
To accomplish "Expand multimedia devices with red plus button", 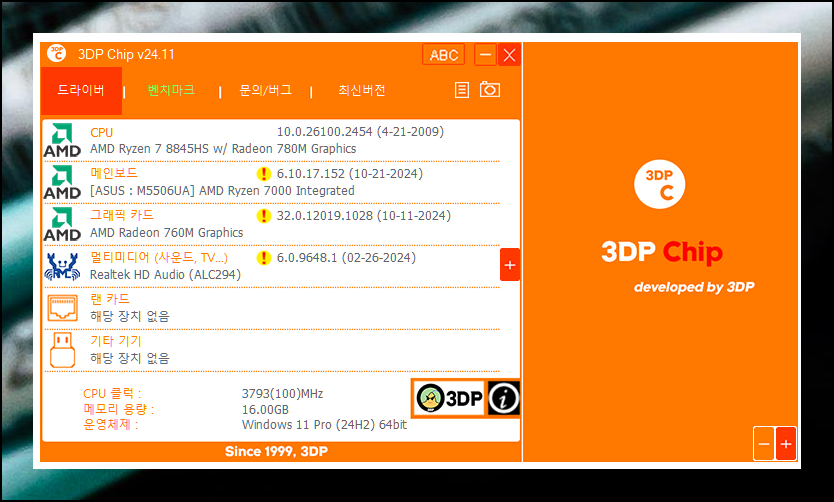I will [x=510, y=265].
